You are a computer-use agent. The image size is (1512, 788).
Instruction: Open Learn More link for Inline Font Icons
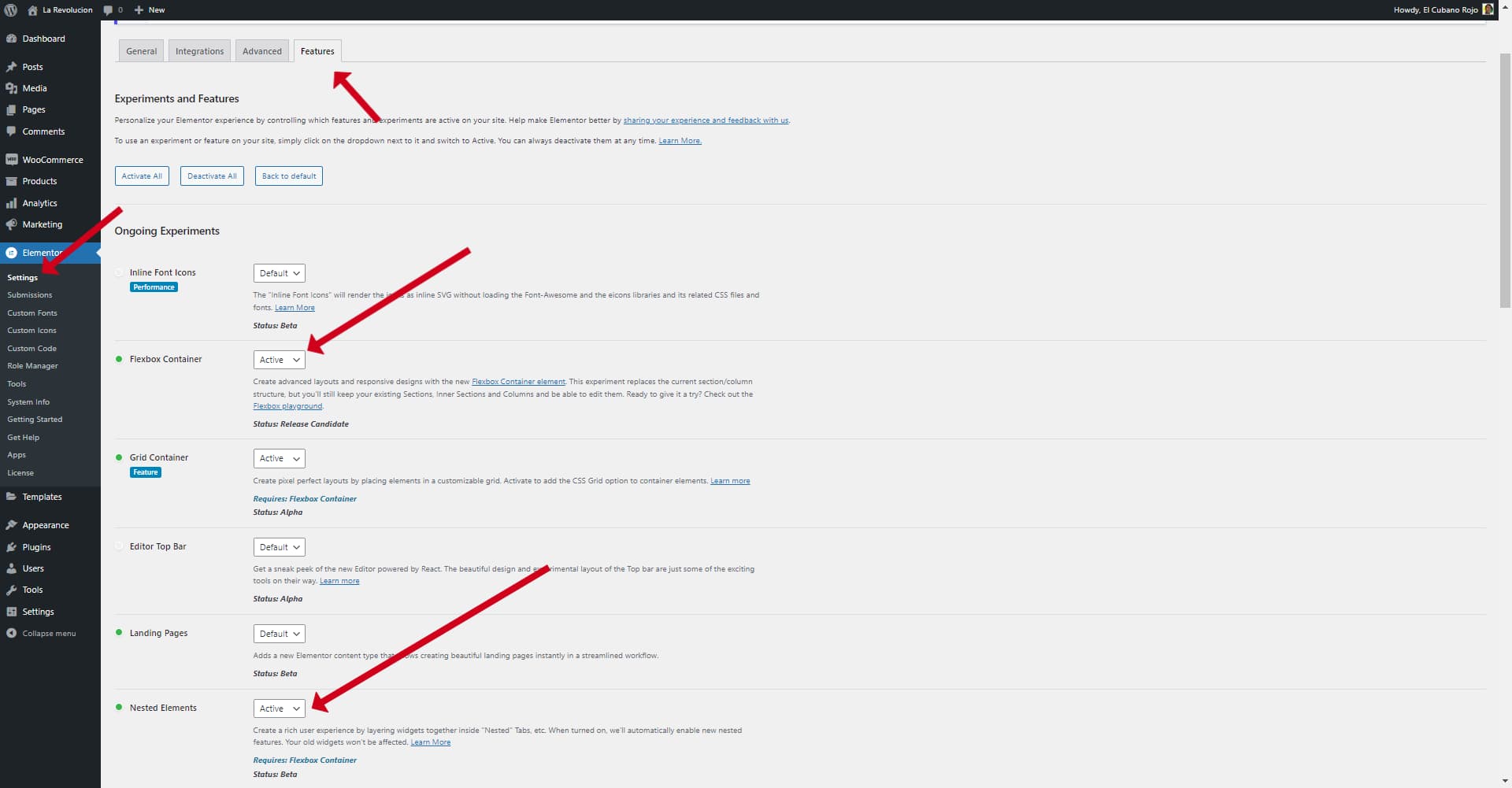(x=295, y=308)
